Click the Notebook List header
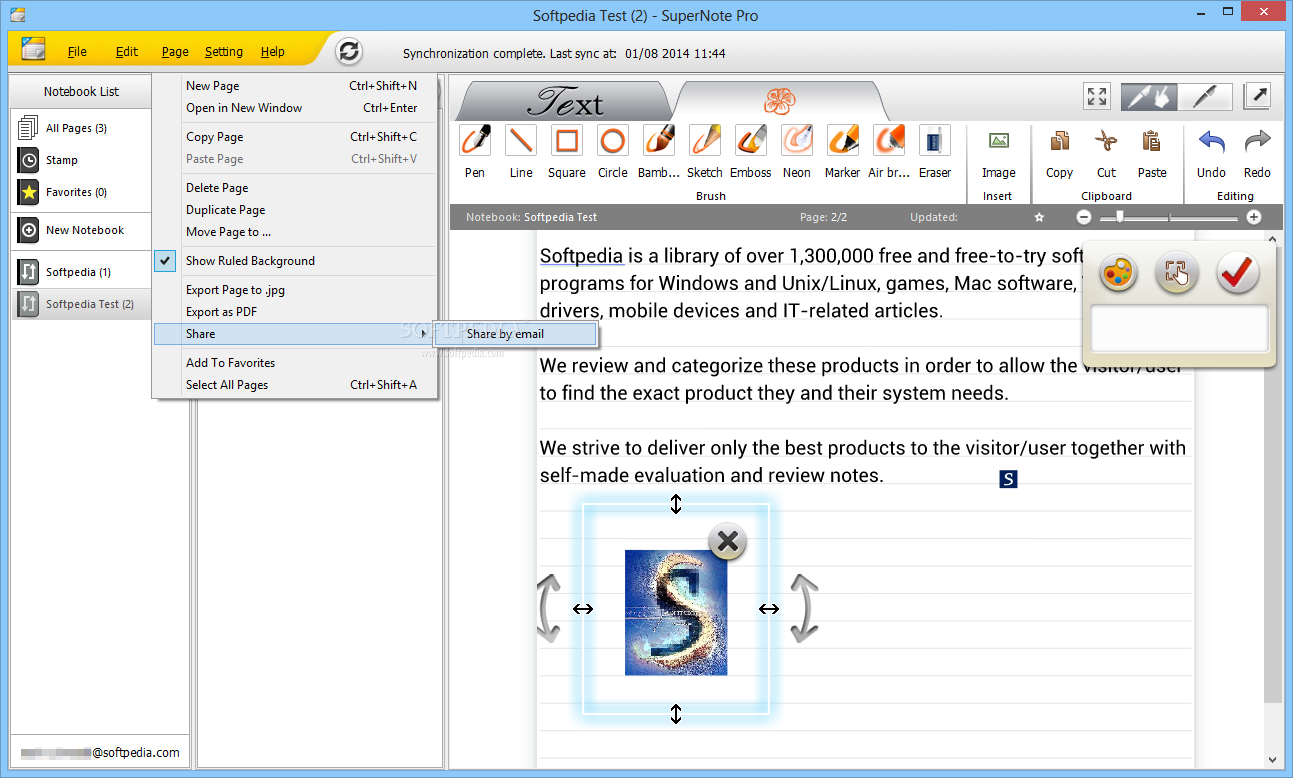The height and width of the screenshot is (778, 1293). coord(81,91)
